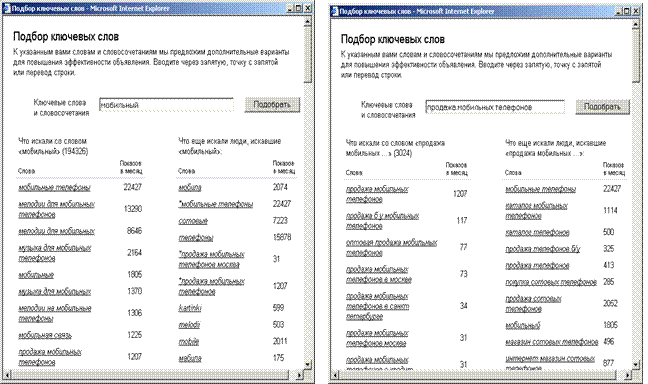Viewport: 648px width, 384px height.
Task: Click scroll-down arrow in продажа мобильных телефонов window
Action: point(636,364)
